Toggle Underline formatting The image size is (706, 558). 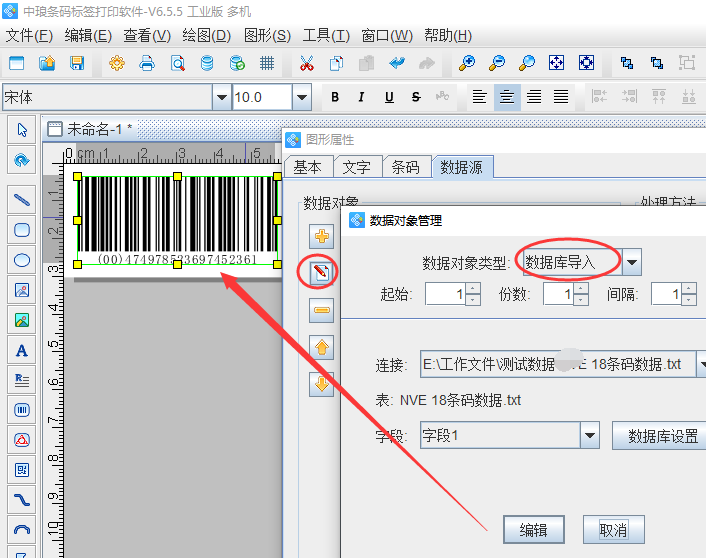[x=389, y=97]
